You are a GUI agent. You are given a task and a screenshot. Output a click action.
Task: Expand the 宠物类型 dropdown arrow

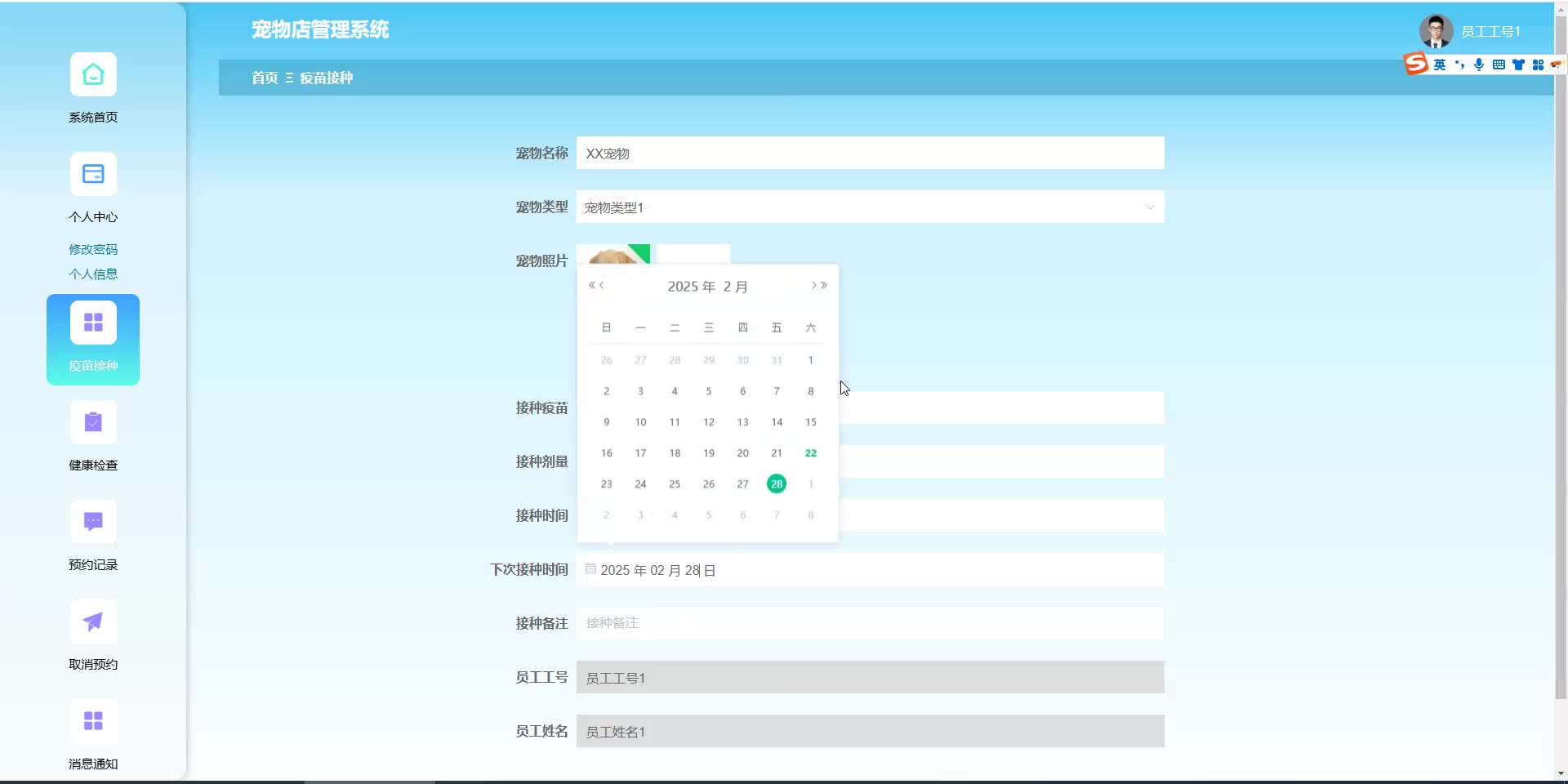(x=1150, y=207)
